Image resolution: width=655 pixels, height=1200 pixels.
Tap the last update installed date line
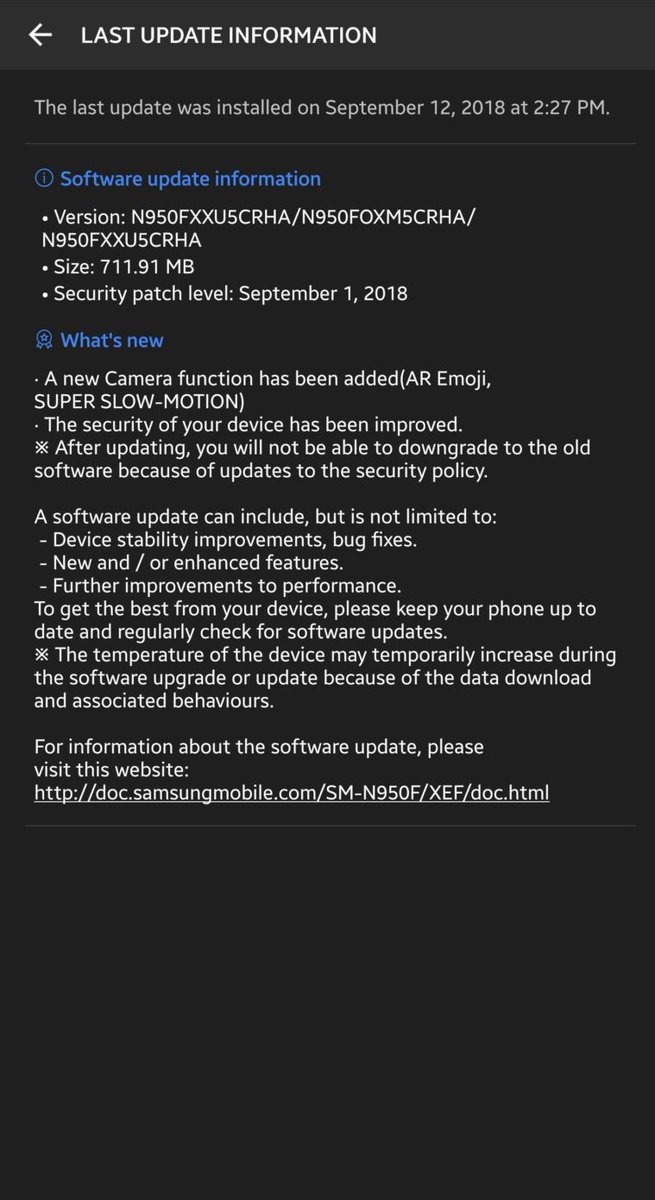322,107
